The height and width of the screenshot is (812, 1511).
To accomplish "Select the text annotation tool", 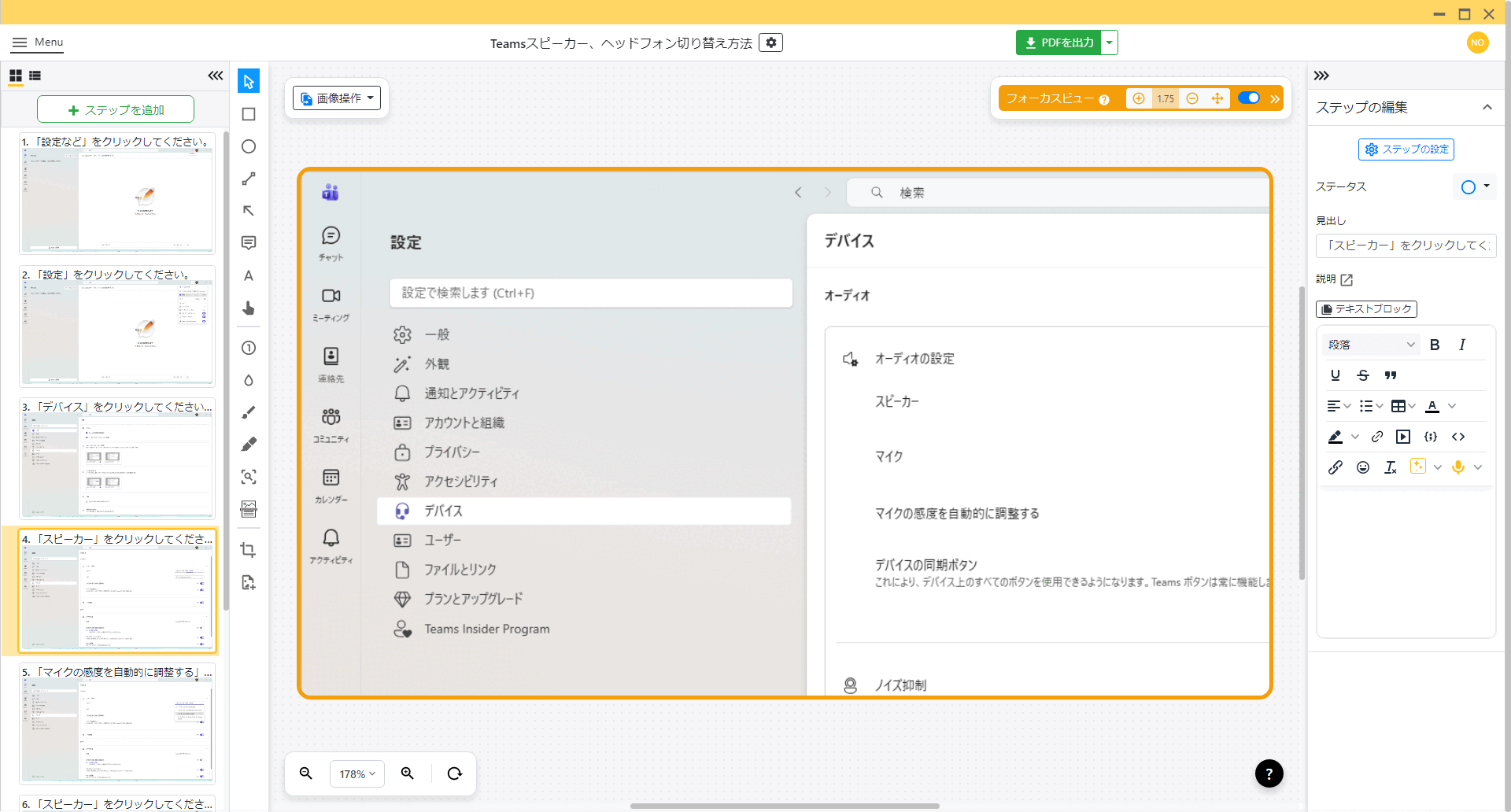I will [249, 275].
